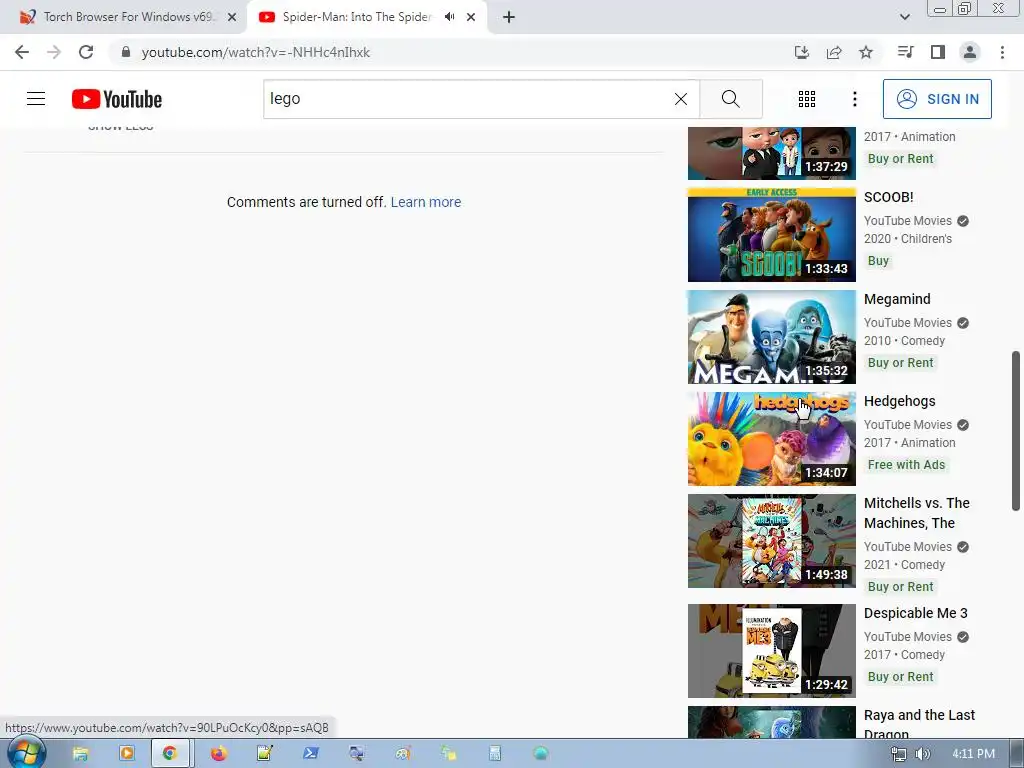
Task: Open YouTube settings three-dot menu
Action: (x=855, y=99)
